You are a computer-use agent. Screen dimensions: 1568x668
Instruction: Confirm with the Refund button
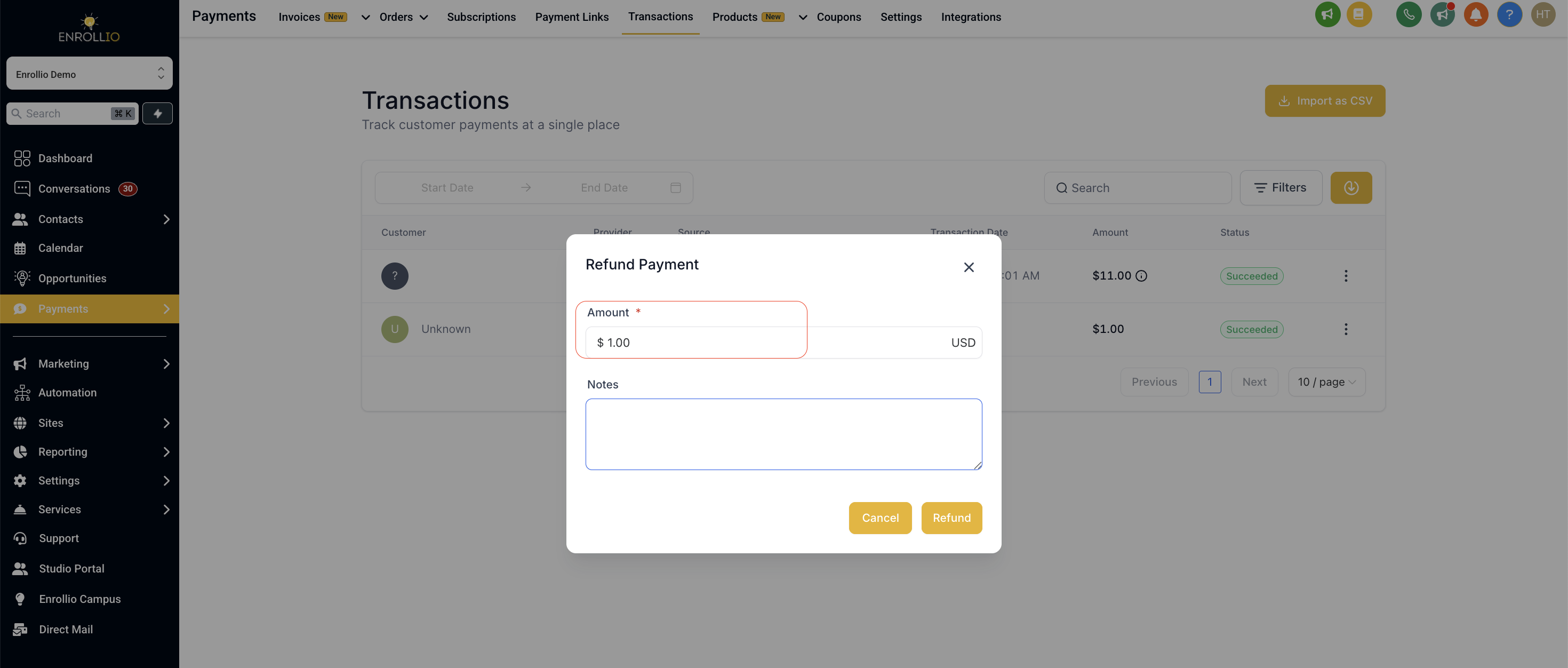951,518
